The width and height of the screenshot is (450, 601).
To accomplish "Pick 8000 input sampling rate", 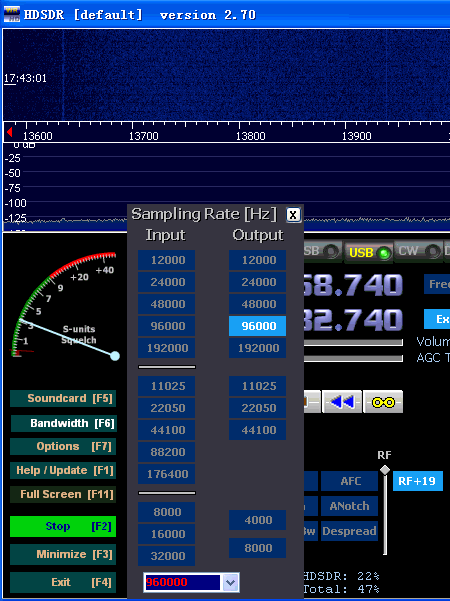I will (166, 512).
